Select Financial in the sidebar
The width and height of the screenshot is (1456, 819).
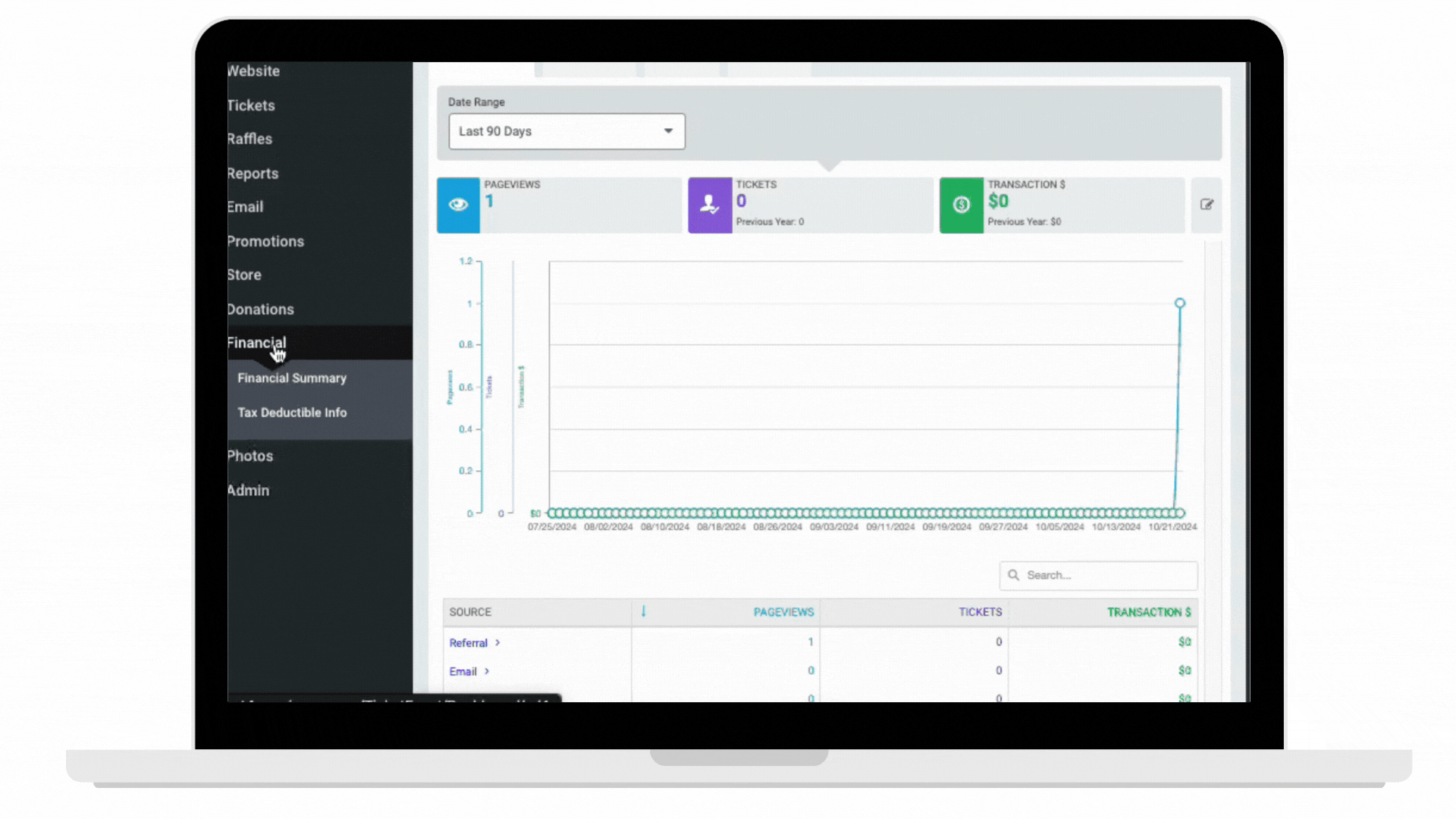click(257, 343)
